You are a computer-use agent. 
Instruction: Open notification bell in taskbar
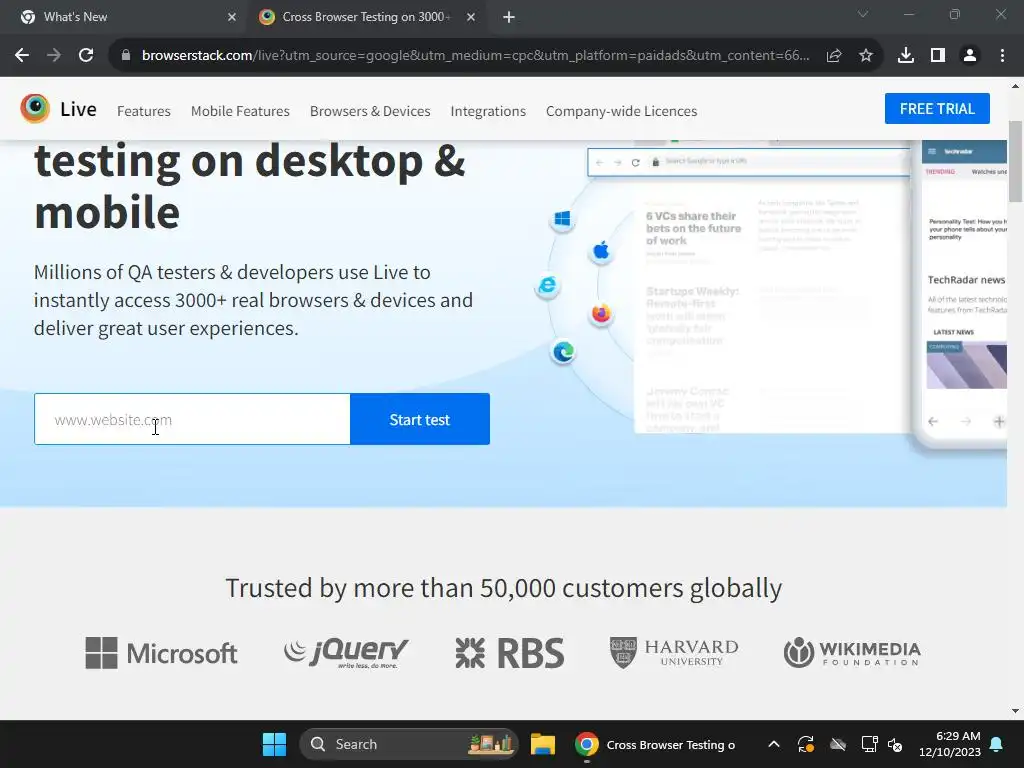(x=997, y=744)
